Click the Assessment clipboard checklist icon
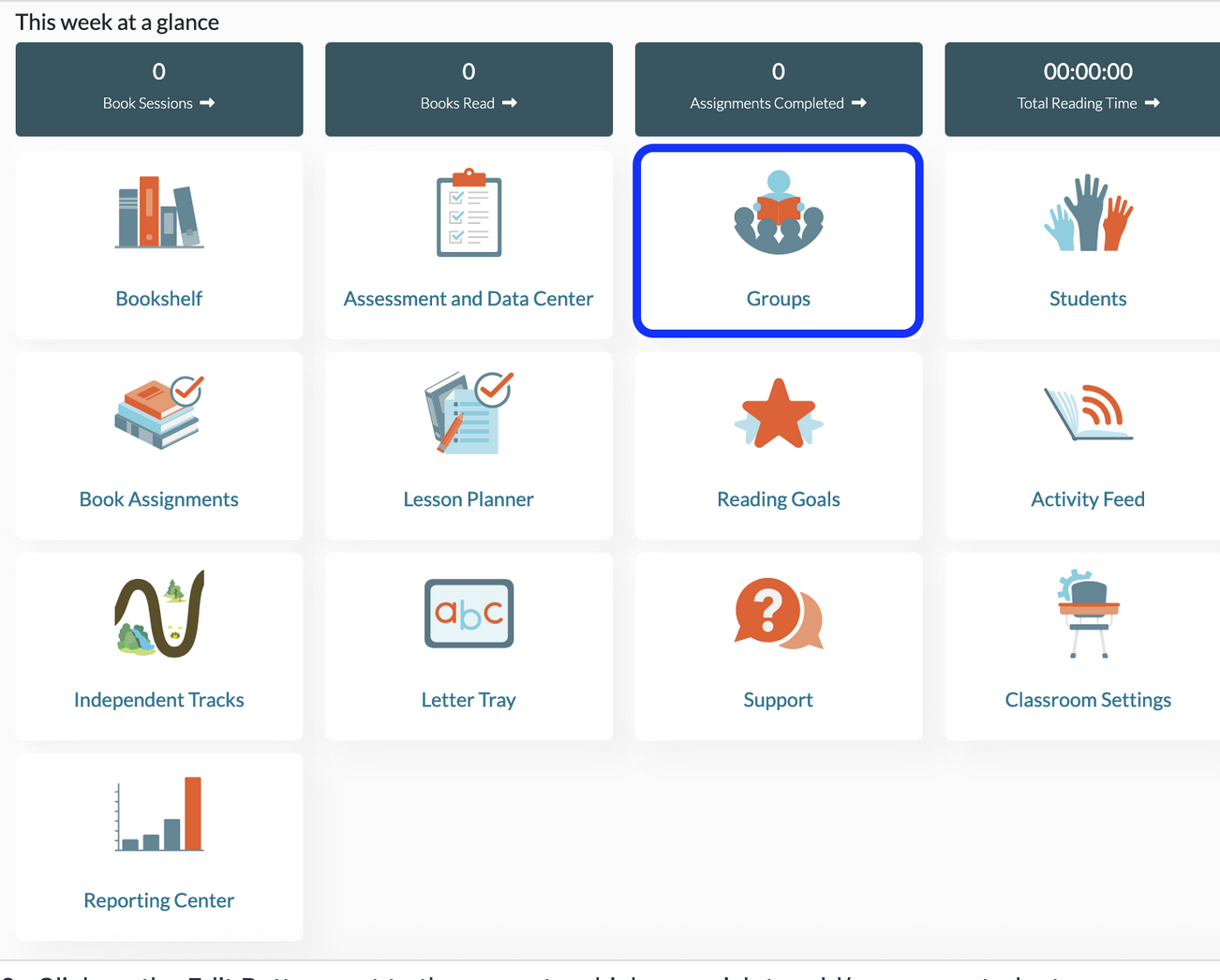Screen dimensions: 1220x980 click(x=469, y=213)
